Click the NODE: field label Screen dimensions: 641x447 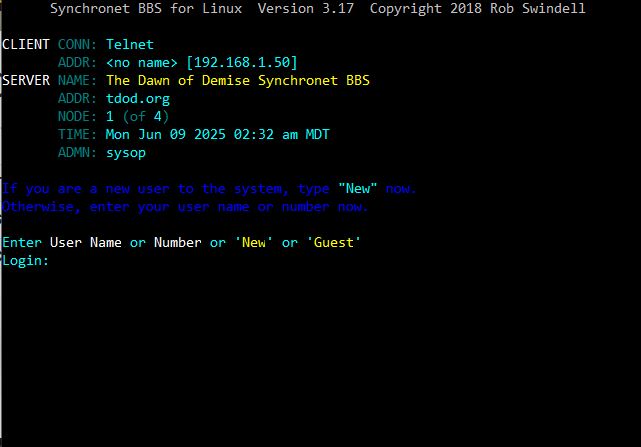tap(77, 117)
